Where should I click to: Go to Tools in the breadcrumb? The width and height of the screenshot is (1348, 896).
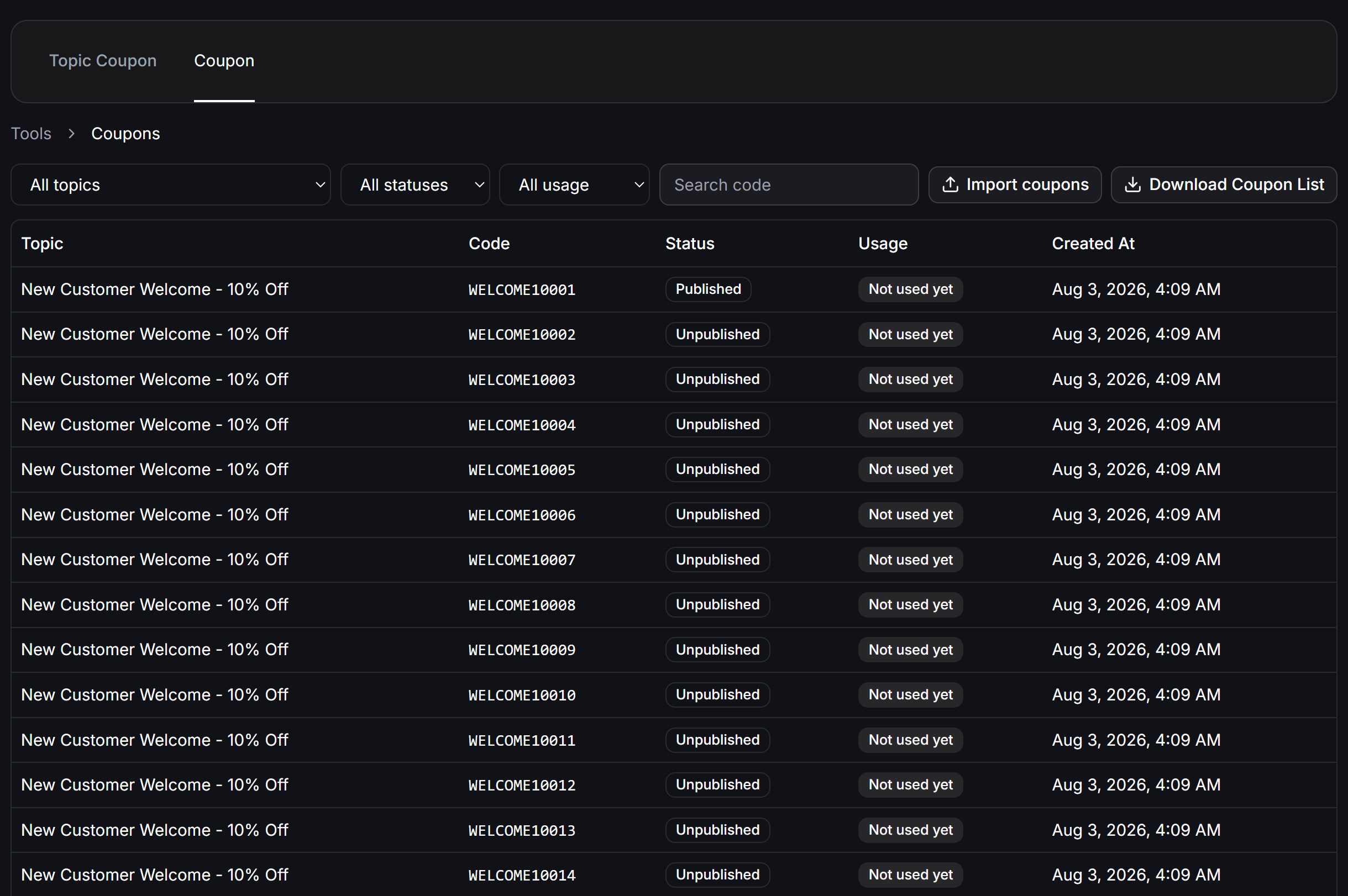click(x=32, y=134)
